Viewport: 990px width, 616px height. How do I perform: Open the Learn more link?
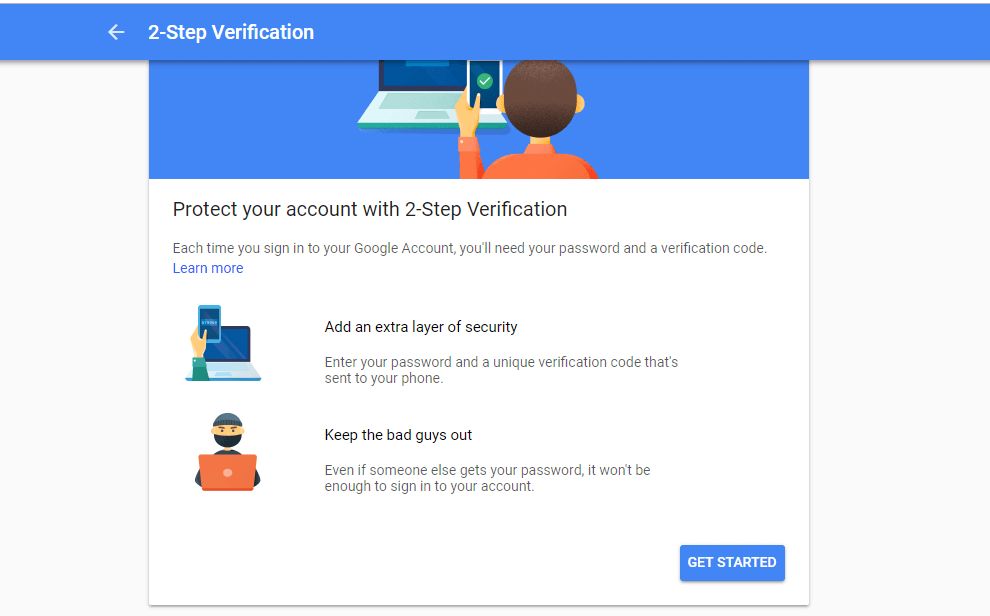pyautogui.click(x=208, y=268)
